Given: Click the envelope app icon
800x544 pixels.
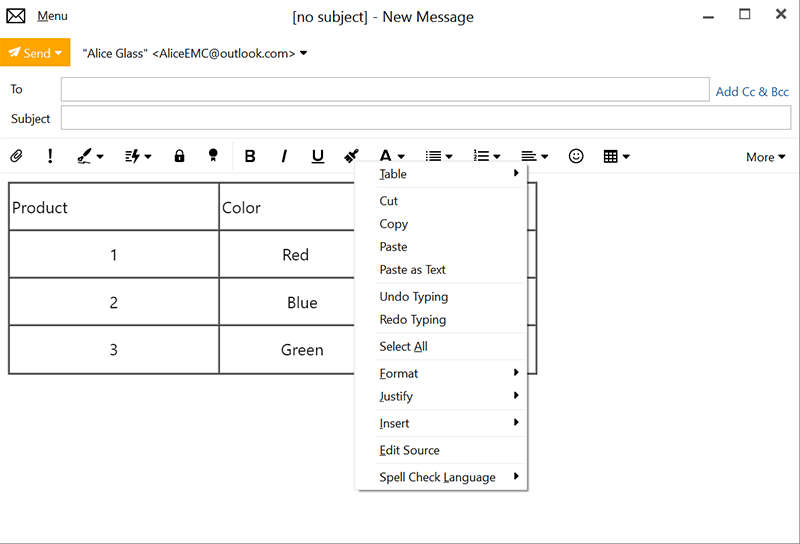Looking at the screenshot, I should [x=16, y=16].
